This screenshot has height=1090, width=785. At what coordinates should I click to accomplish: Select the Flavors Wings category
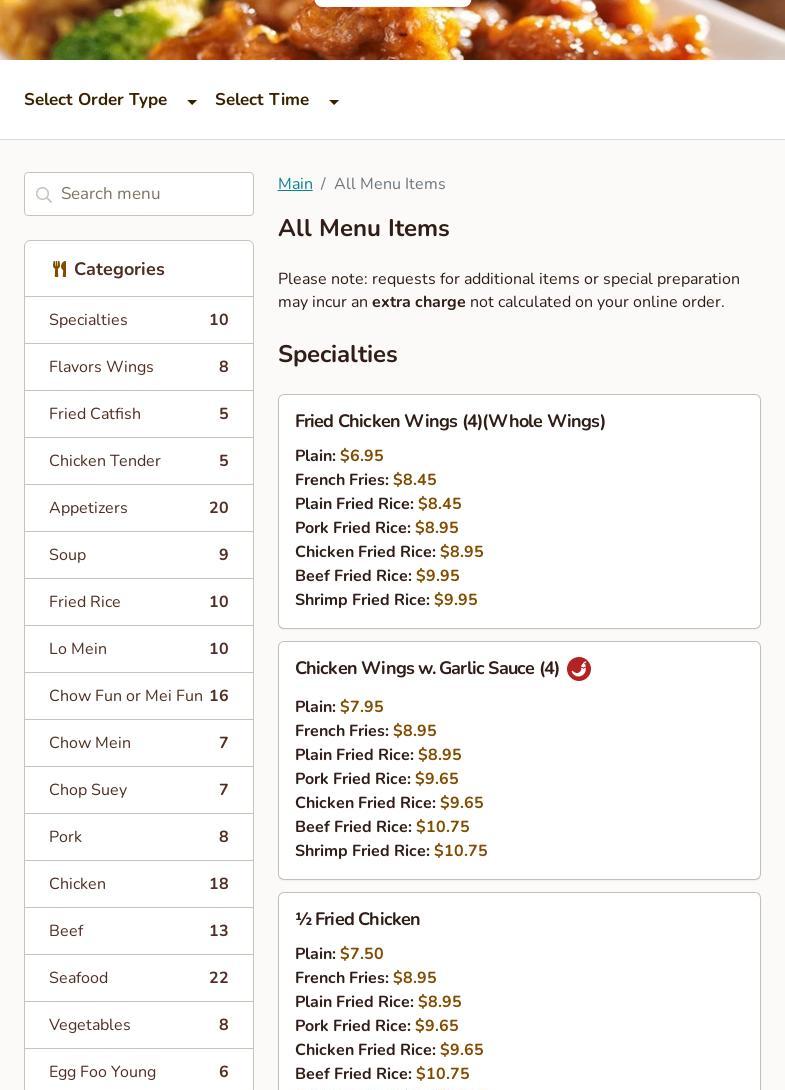(138, 367)
